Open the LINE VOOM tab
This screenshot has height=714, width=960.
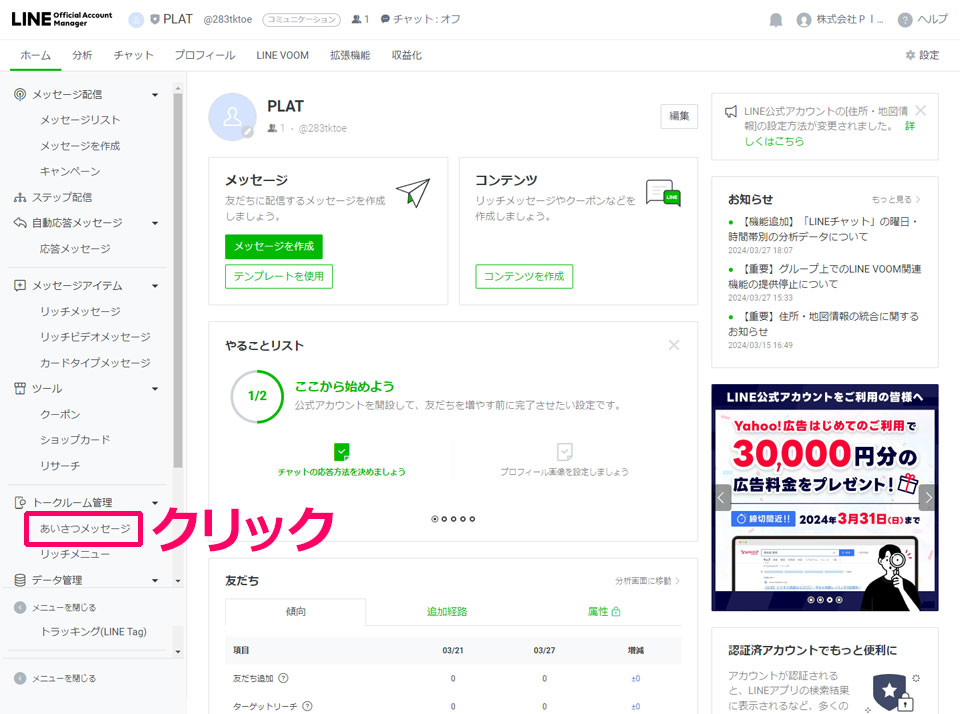[282, 55]
